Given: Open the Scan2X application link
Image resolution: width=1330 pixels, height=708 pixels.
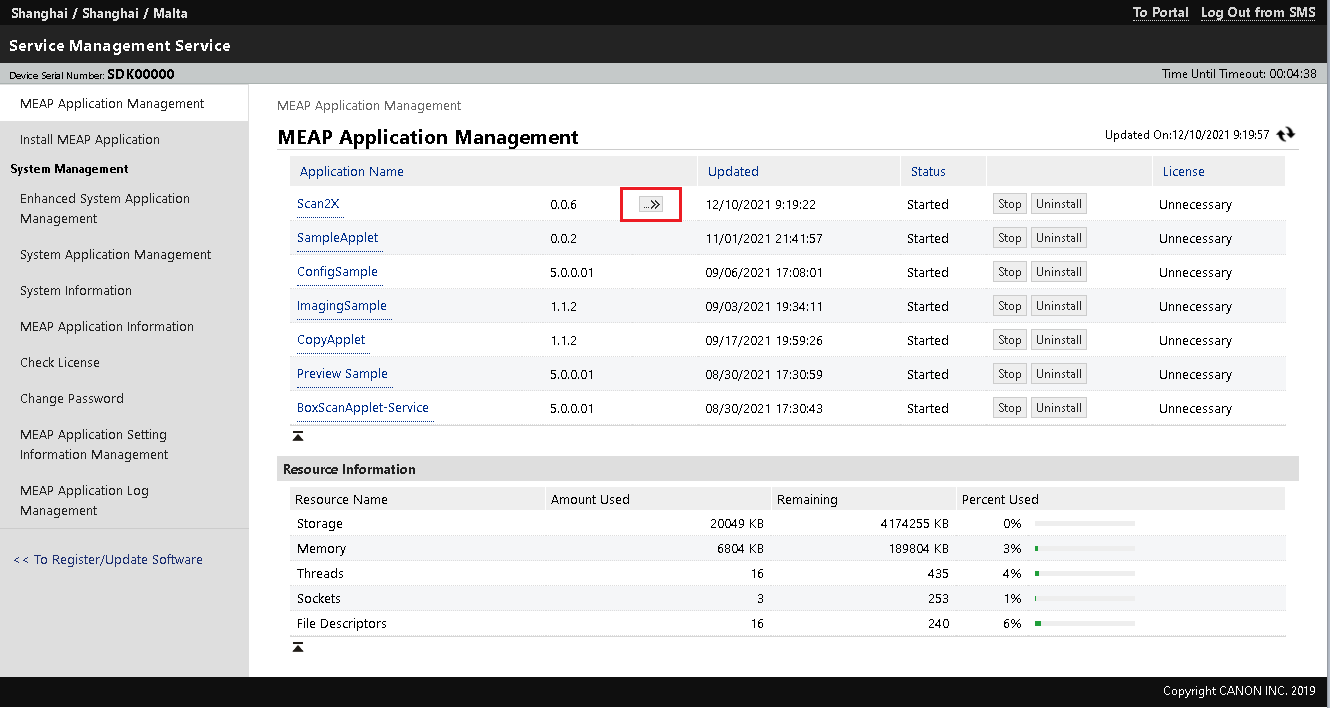Looking at the screenshot, I should (318, 204).
